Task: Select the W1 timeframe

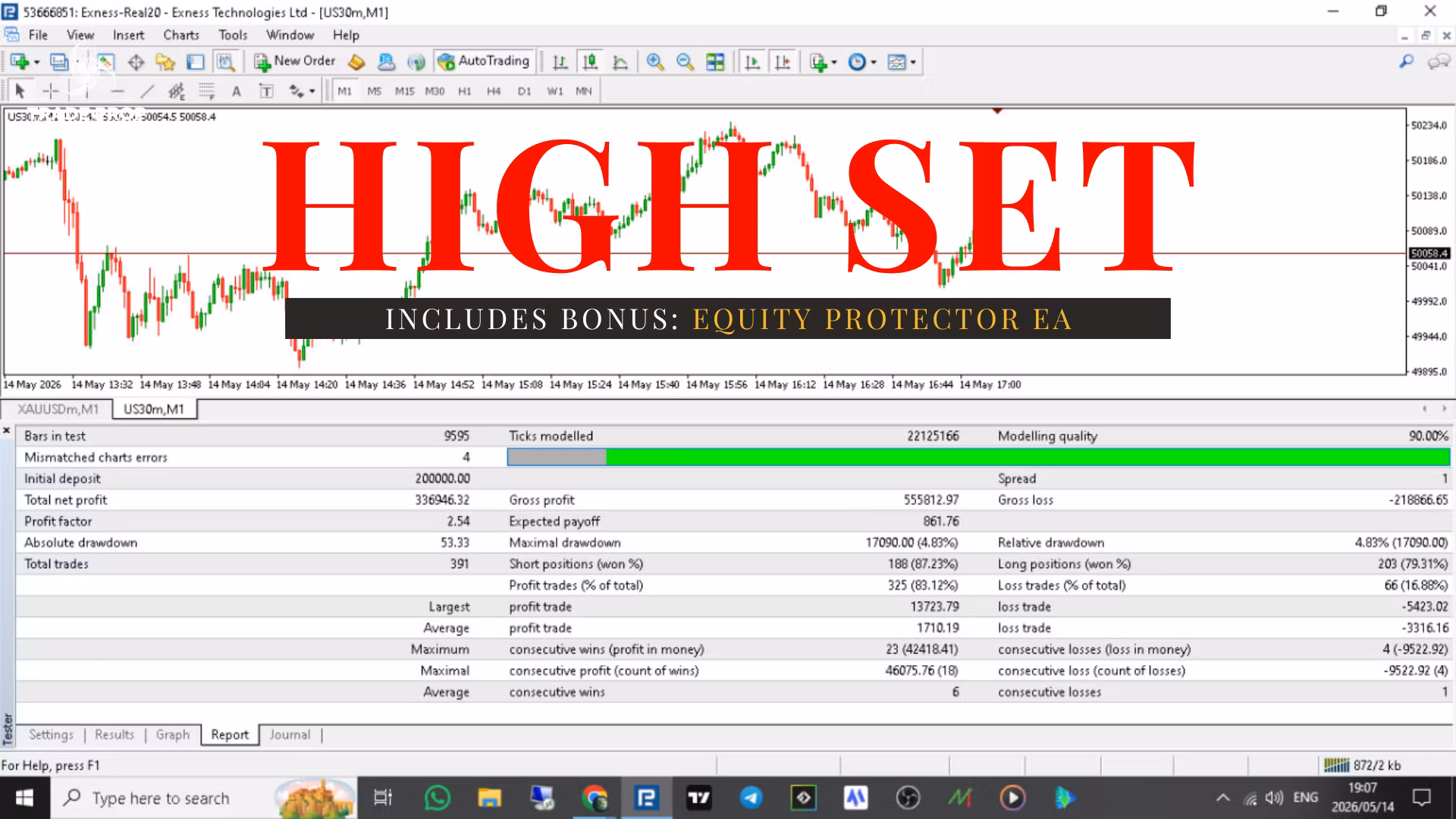Action: [x=555, y=91]
